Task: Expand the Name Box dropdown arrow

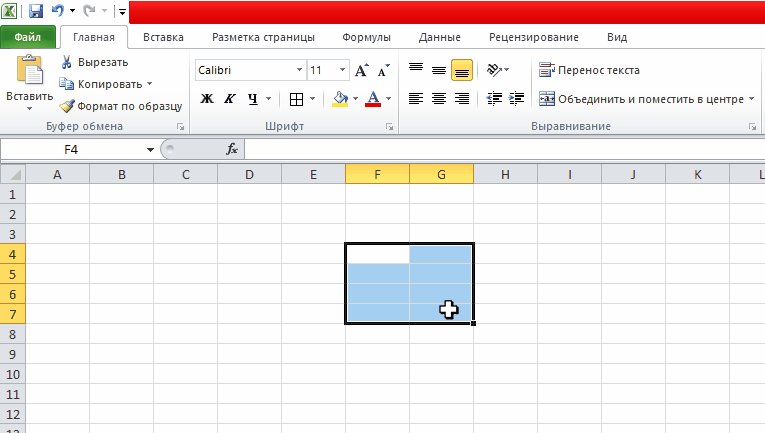Action: (x=150, y=150)
